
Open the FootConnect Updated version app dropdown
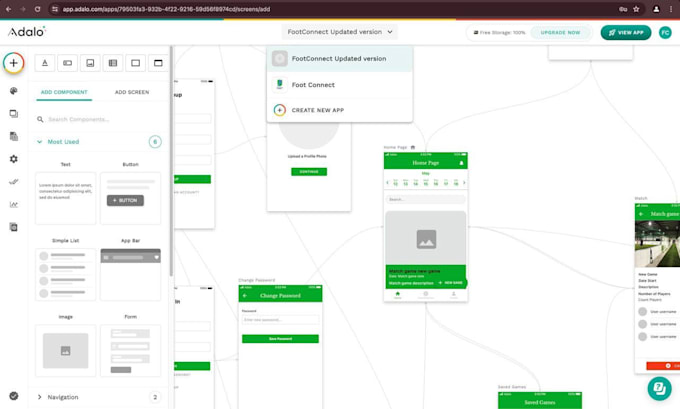tap(340, 32)
